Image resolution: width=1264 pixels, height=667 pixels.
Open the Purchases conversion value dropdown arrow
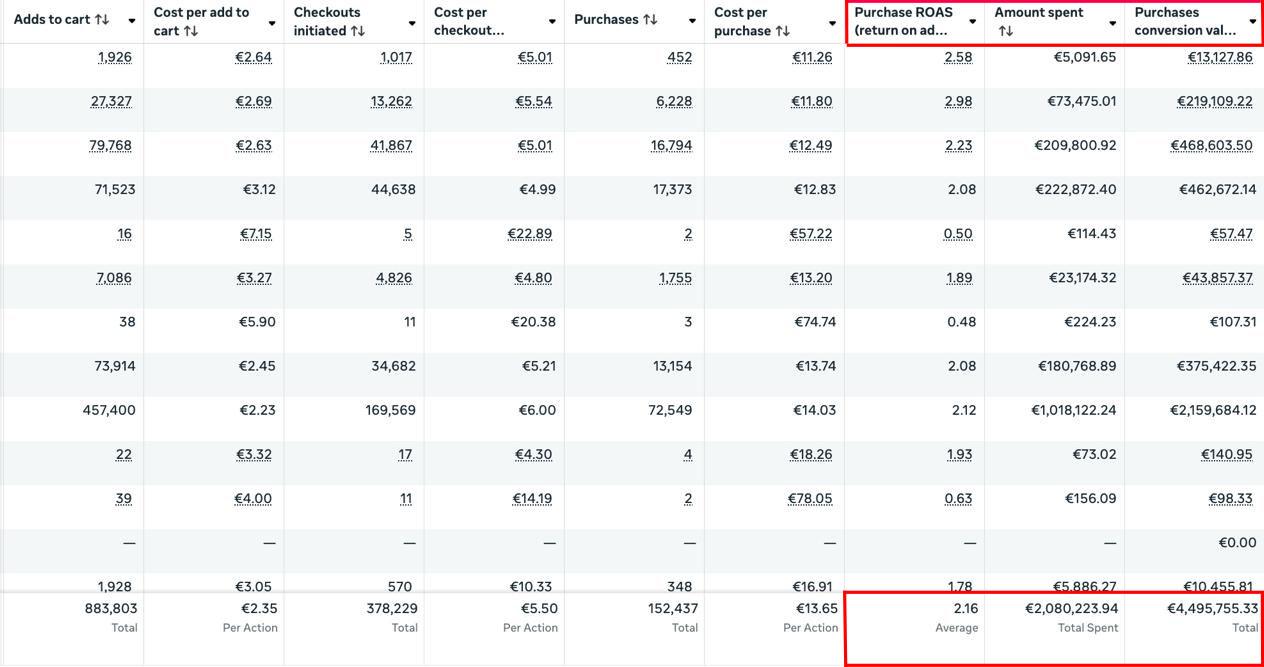[x=1252, y=22]
